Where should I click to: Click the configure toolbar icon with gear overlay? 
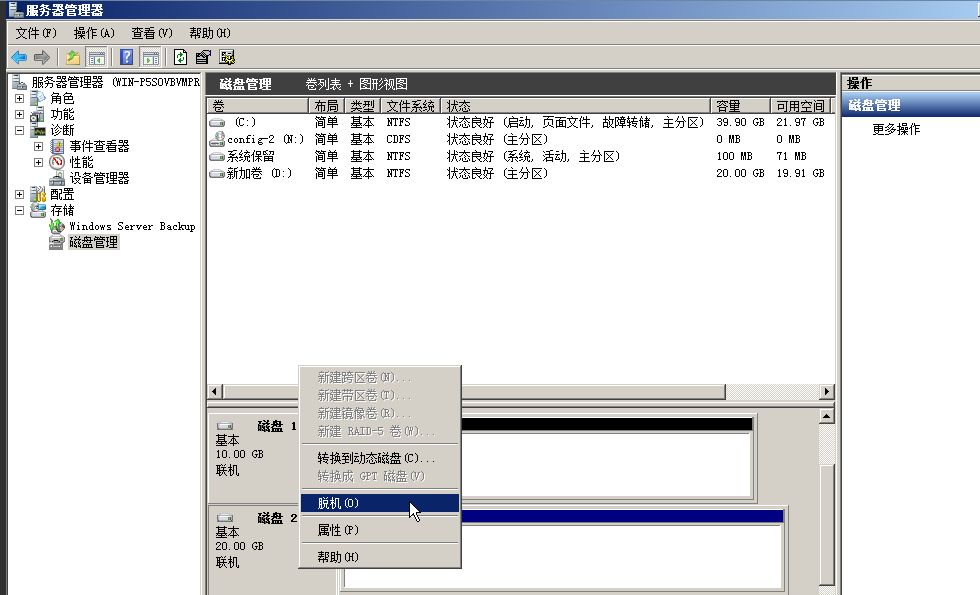click(227, 57)
